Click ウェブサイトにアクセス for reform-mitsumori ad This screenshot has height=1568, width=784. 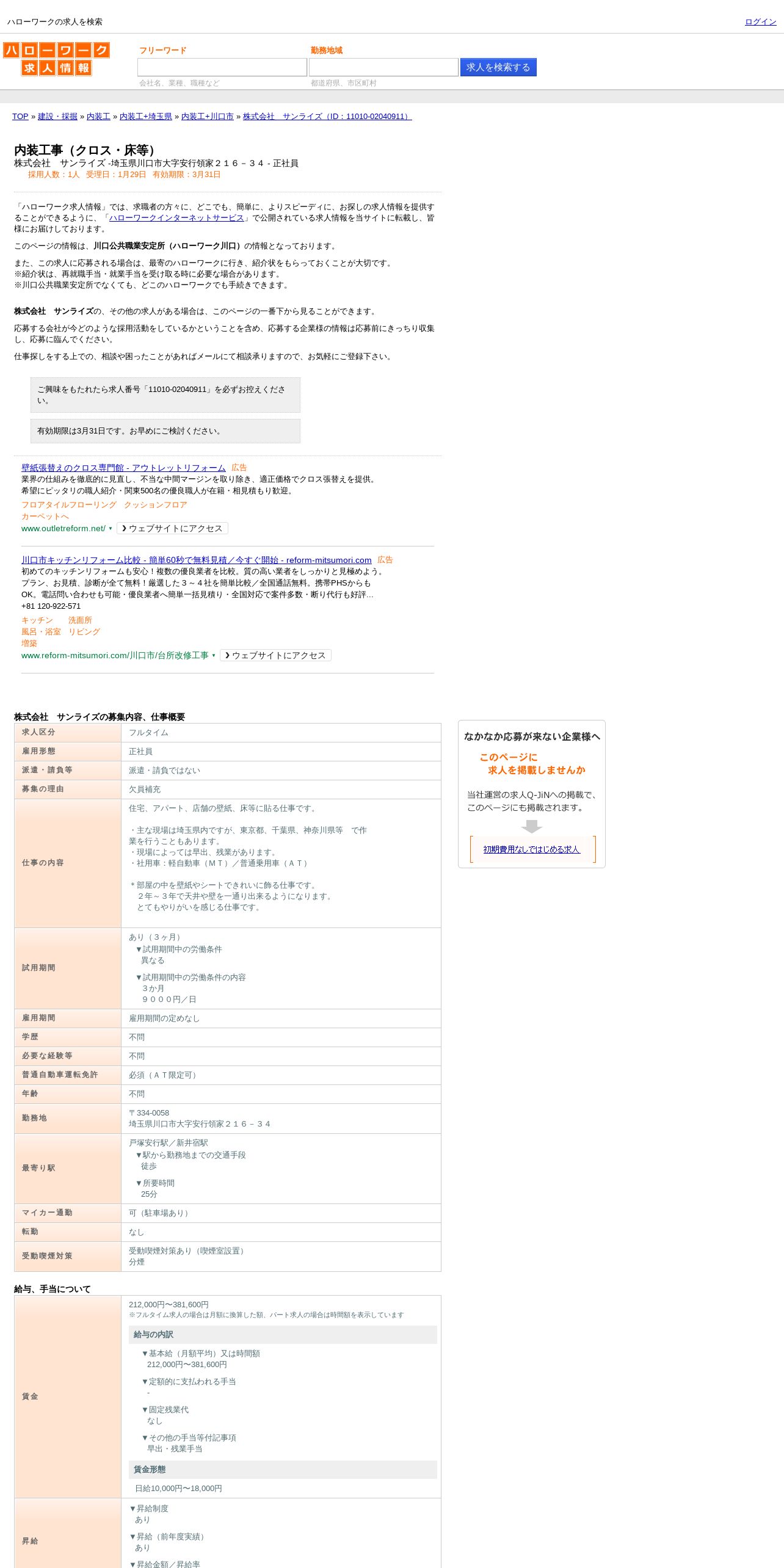(x=275, y=656)
